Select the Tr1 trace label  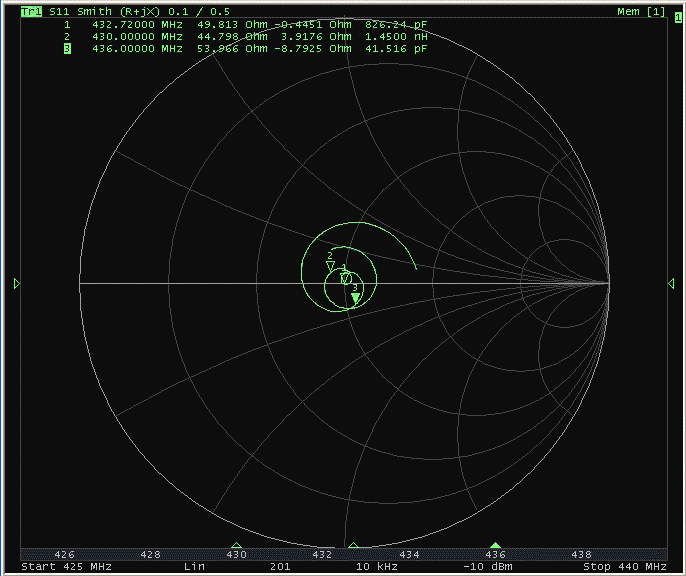[x=31, y=12]
